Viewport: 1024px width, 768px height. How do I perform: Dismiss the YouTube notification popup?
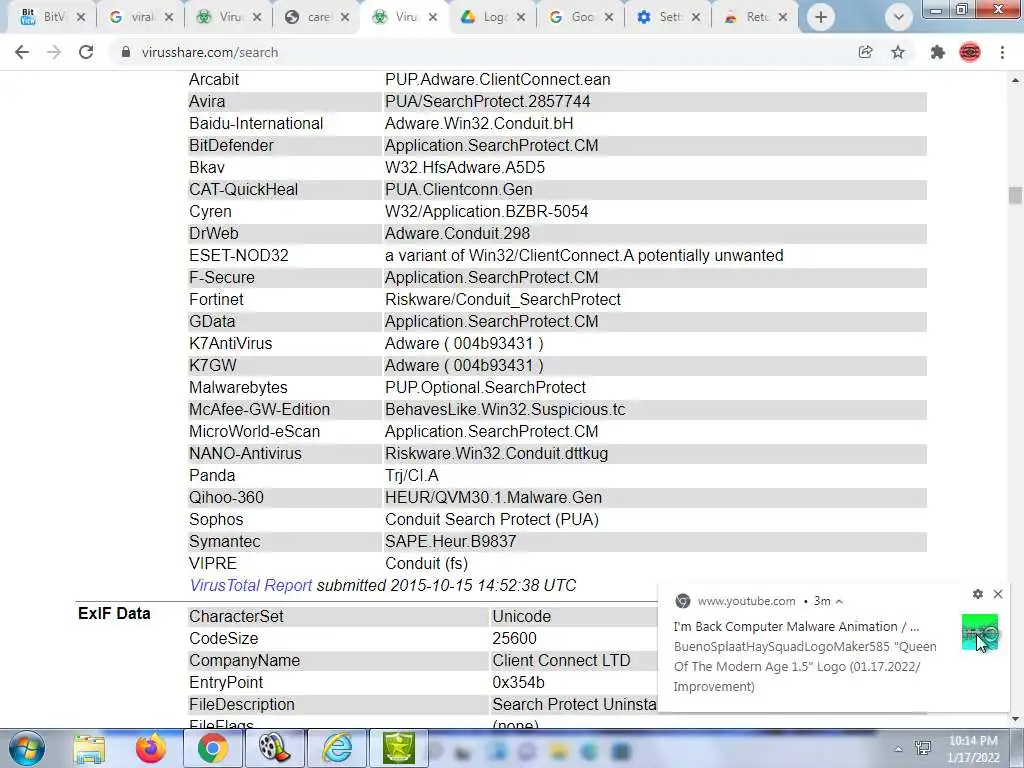[998, 594]
